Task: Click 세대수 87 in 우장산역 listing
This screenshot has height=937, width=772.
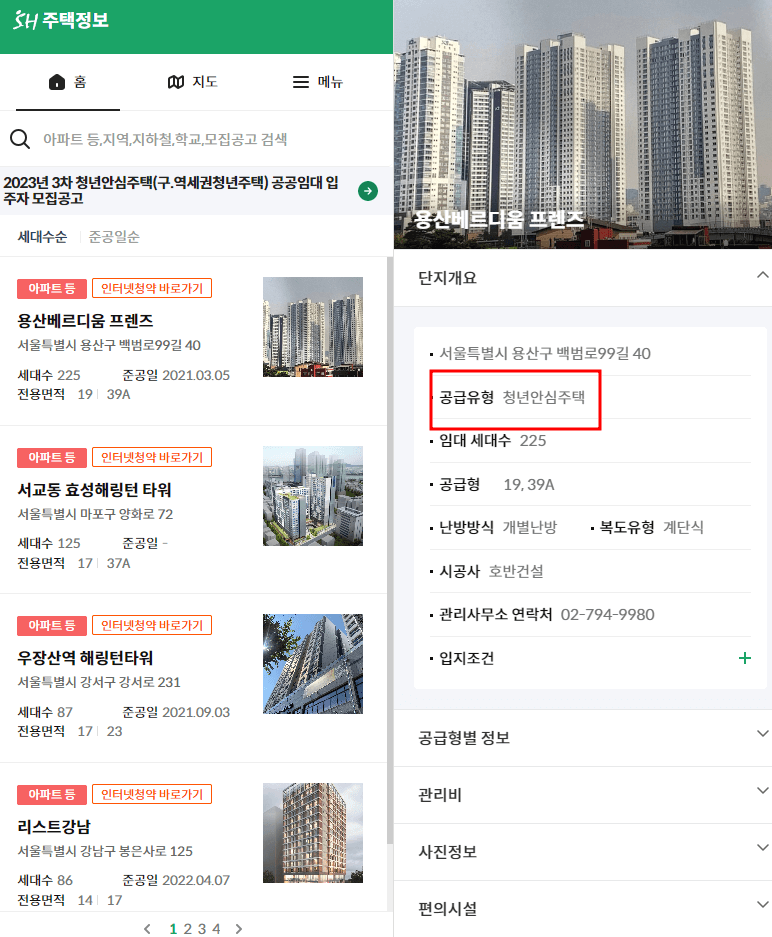Action: [x=45, y=712]
